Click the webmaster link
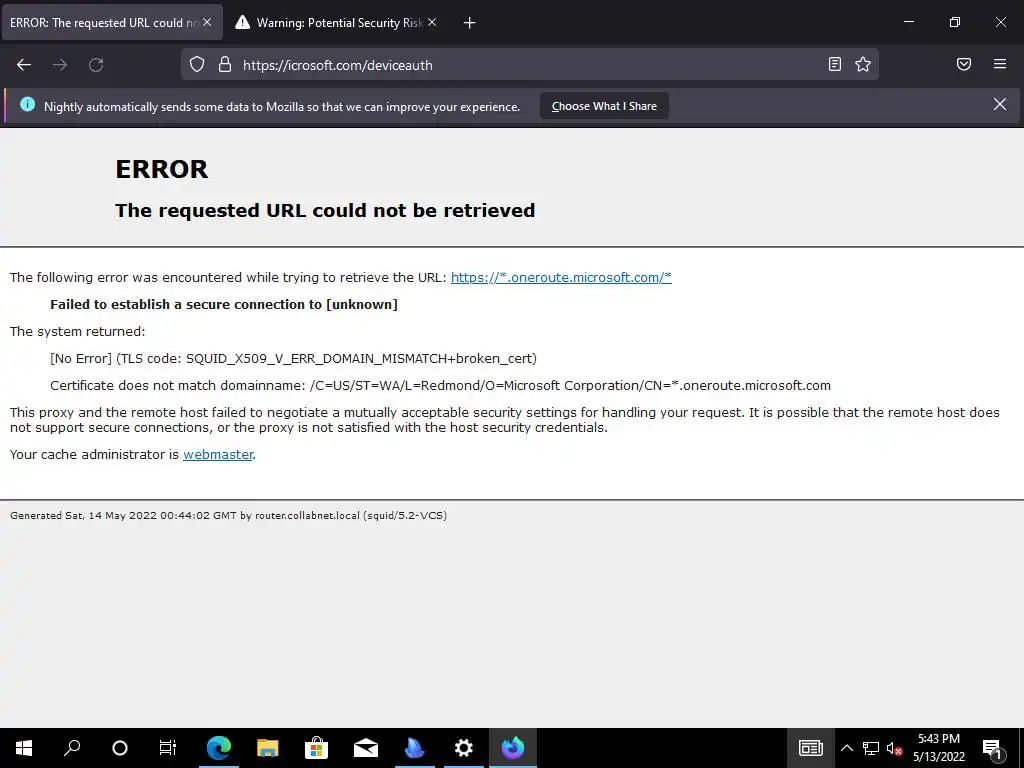Screen dimensions: 1024x768 tap(218, 454)
